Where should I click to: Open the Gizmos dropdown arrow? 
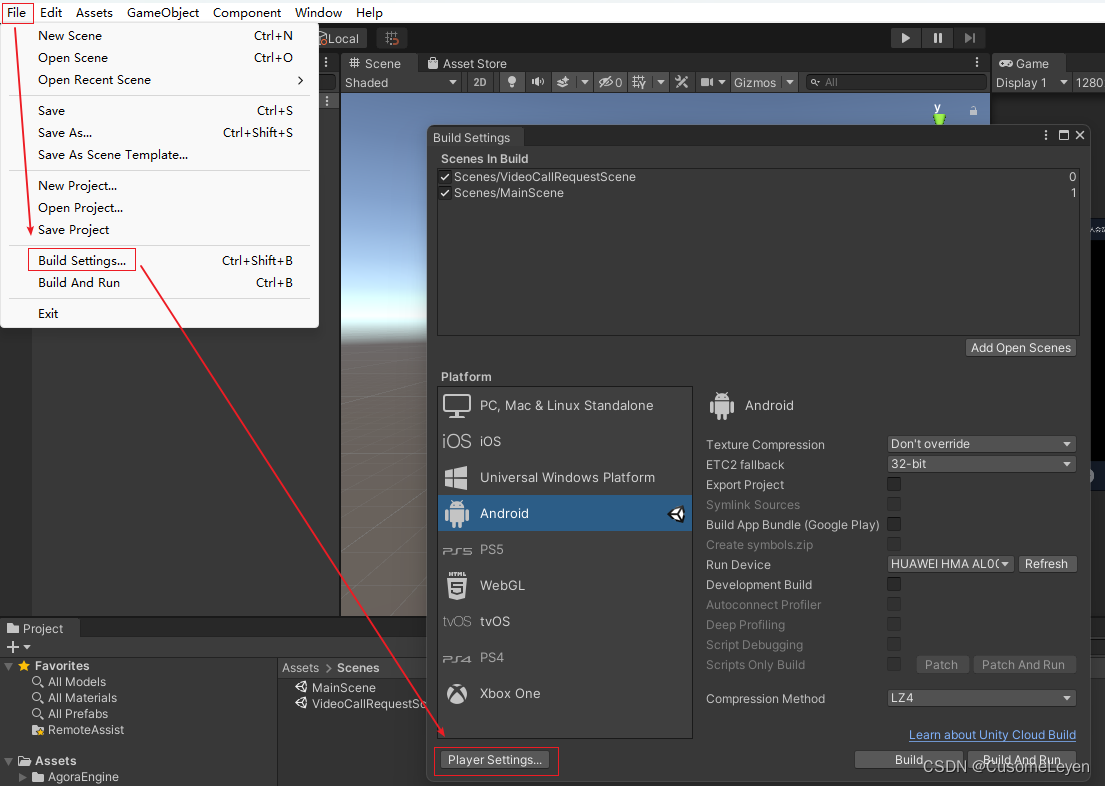790,82
